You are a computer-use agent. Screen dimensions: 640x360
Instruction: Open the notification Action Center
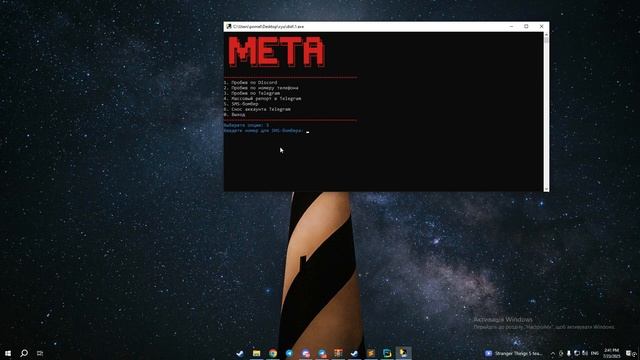630,353
